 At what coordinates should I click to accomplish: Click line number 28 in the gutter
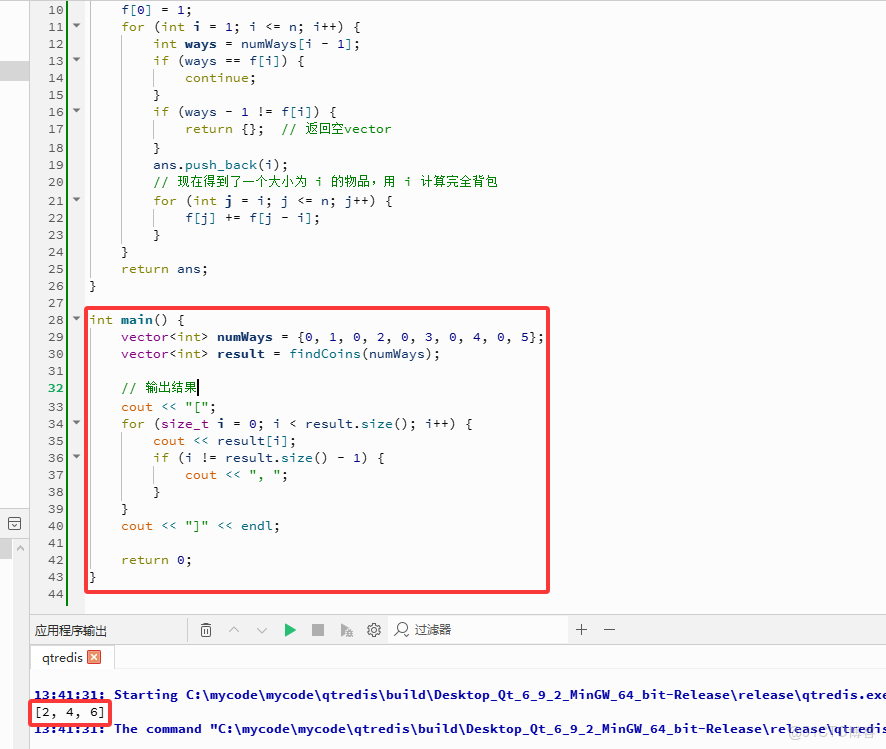[55, 320]
